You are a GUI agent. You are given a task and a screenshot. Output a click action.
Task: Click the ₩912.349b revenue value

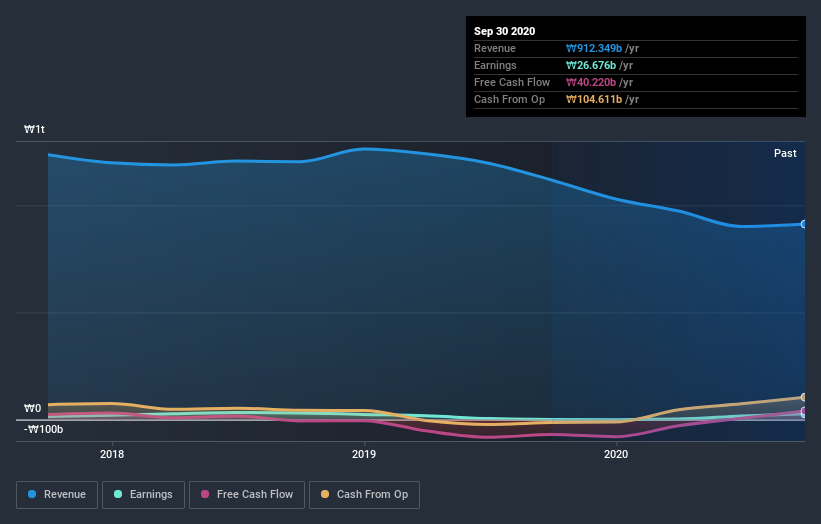tap(594, 48)
